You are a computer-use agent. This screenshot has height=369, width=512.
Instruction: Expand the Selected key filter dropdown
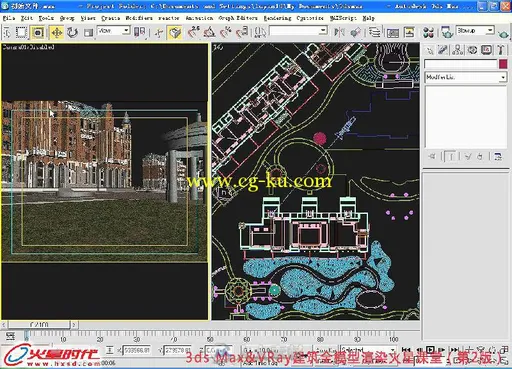pyautogui.click(x=393, y=350)
